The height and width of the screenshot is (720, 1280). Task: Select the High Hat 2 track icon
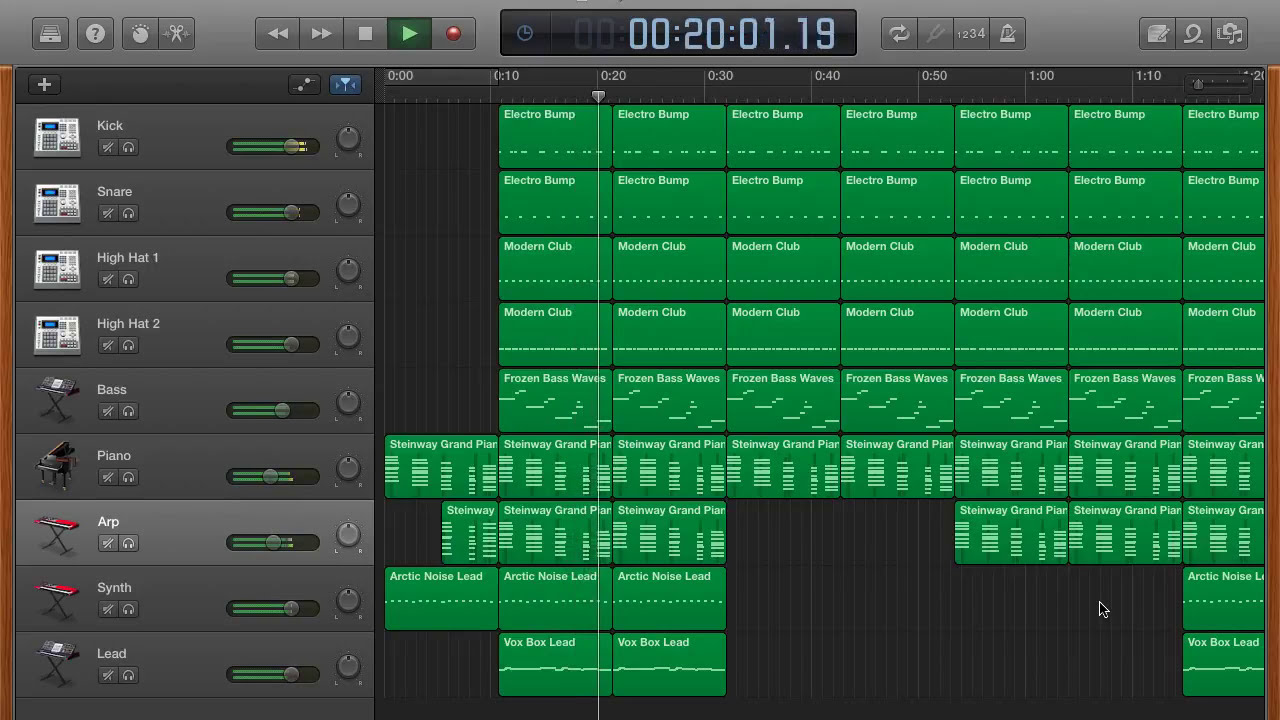pyautogui.click(x=57, y=335)
